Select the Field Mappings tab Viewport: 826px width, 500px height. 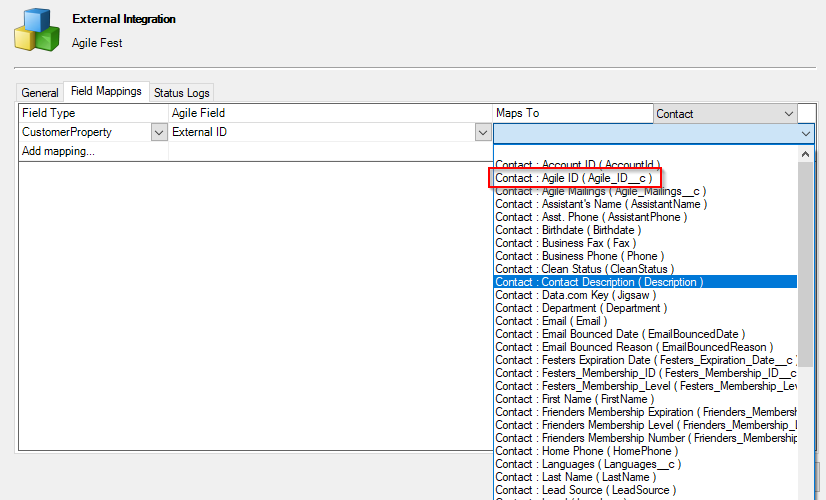[x=106, y=91]
